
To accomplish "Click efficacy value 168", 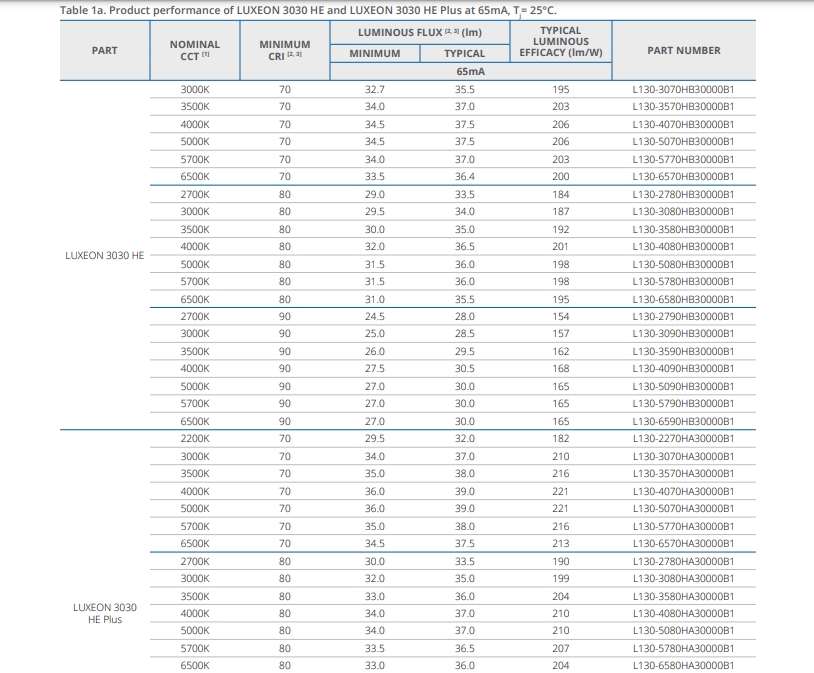I will tap(561, 368).
